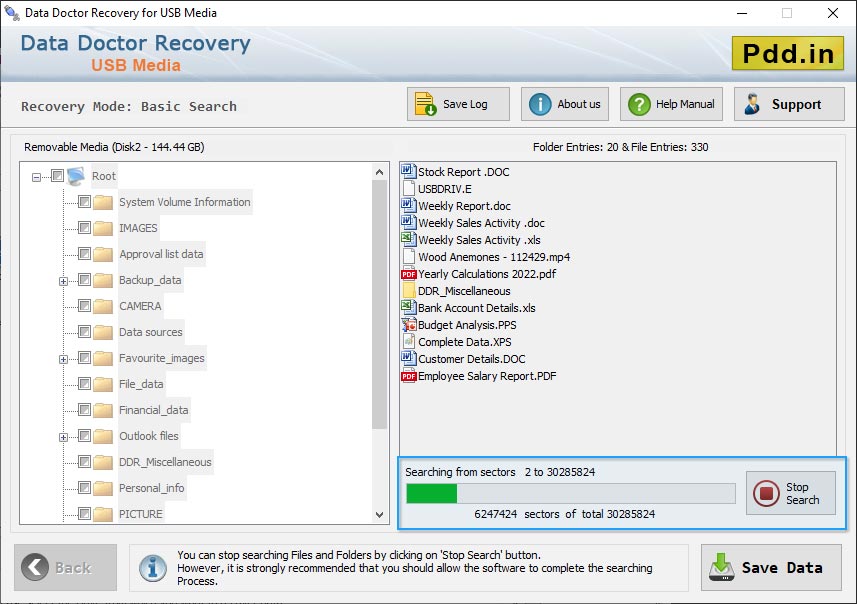Check the CAMERA folder checkbox
The width and height of the screenshot is (857, 604).
click(x=84, y=306)
